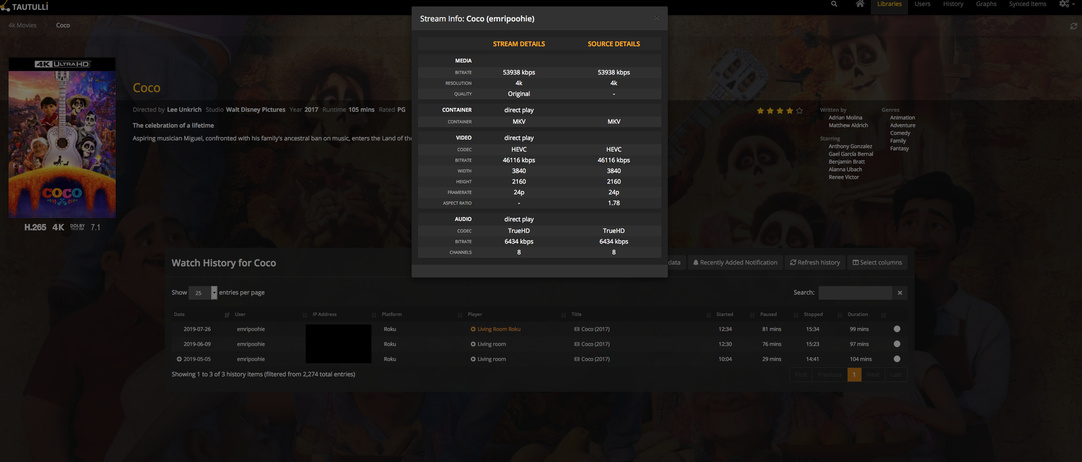Expand the 2019-05-05 history row
1082x462 pixels.
179,359
